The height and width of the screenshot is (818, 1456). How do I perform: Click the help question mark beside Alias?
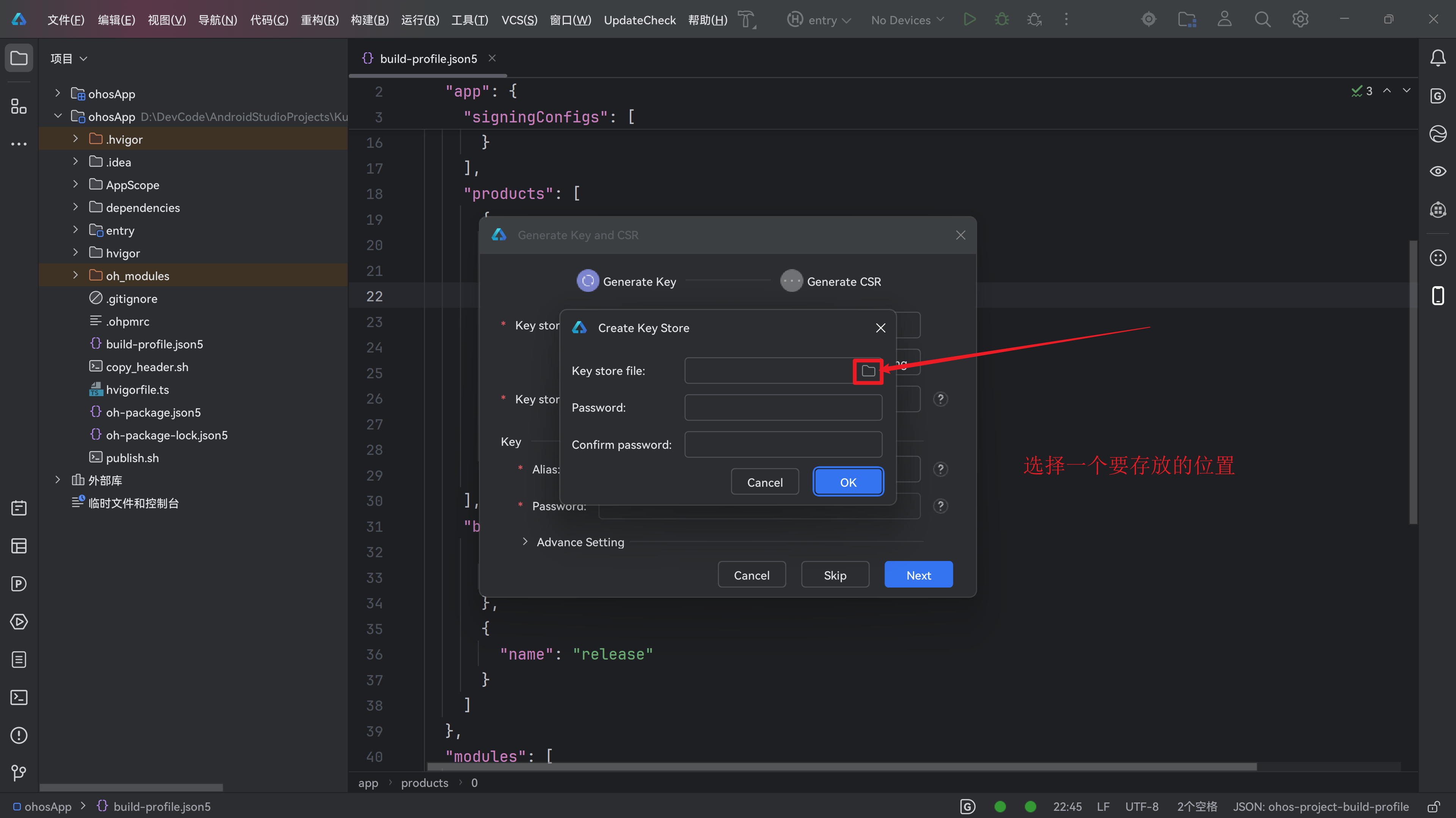pos(940,469)
